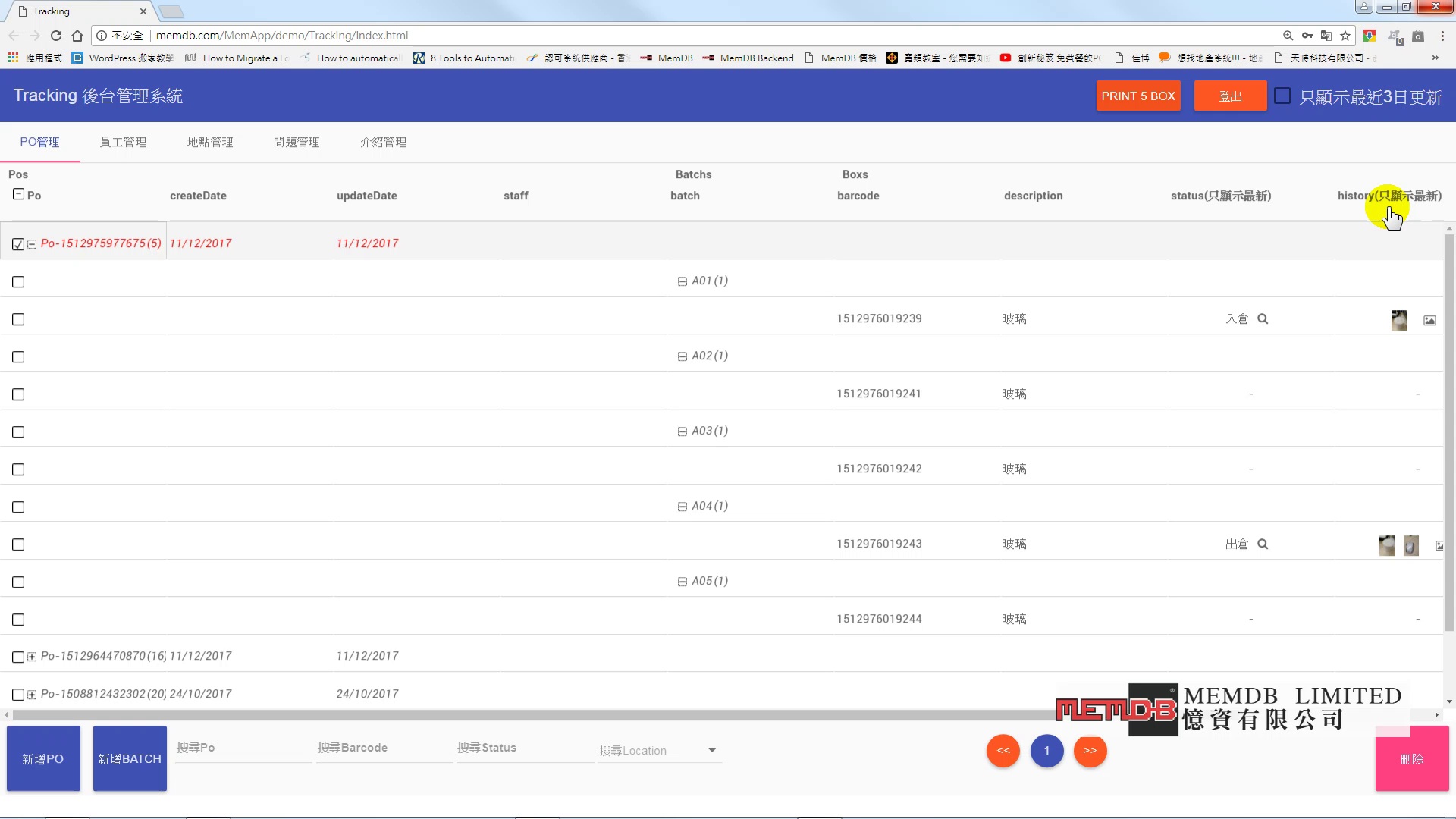
Task: Check the checkbox for Po-1512964470870 row
Action: pos(18,657)
